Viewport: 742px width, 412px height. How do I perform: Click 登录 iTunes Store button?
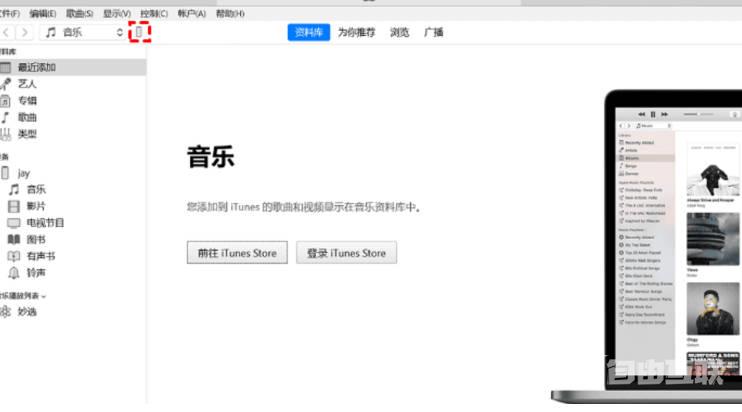click(x=346, y=253)
